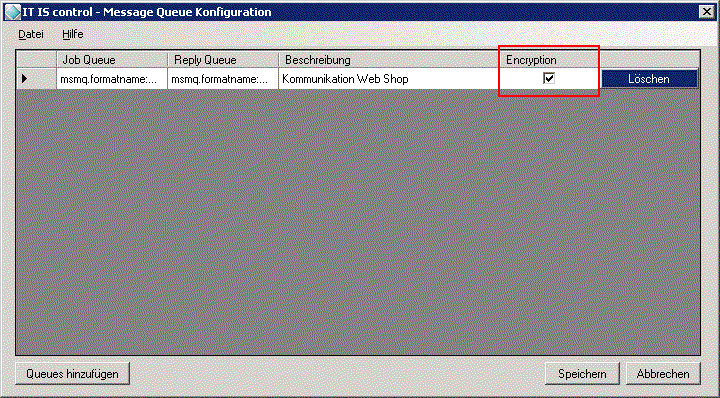The width and height of the screenshot is (720, 398).
Task: Select the Kommunikation Web Shop description cell
Action: tap(389, 79)
